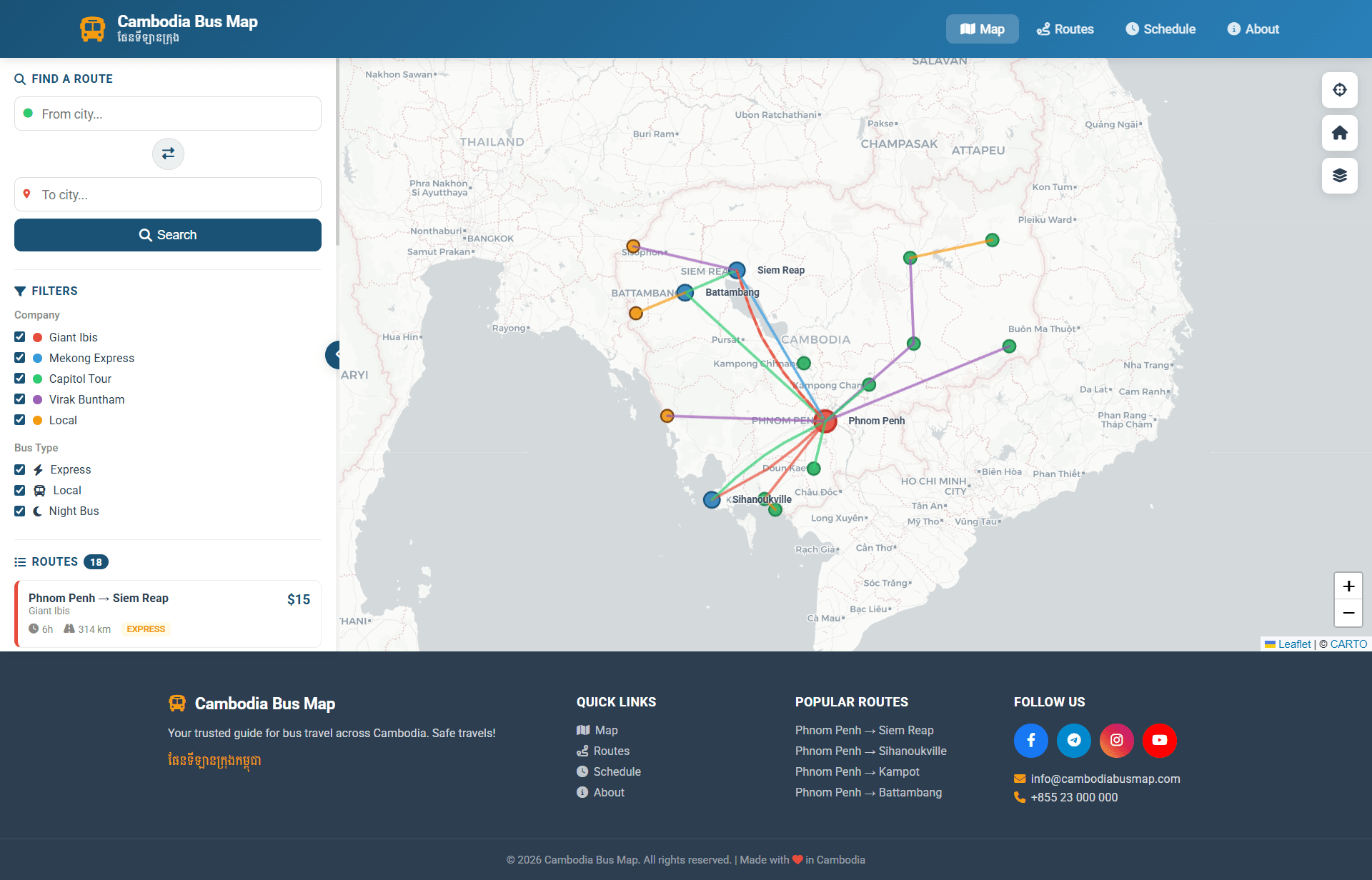Viewport: 1372px width, 880px height.
Task: Click the email envelope icon in footer
Action: coord(1020,779)
